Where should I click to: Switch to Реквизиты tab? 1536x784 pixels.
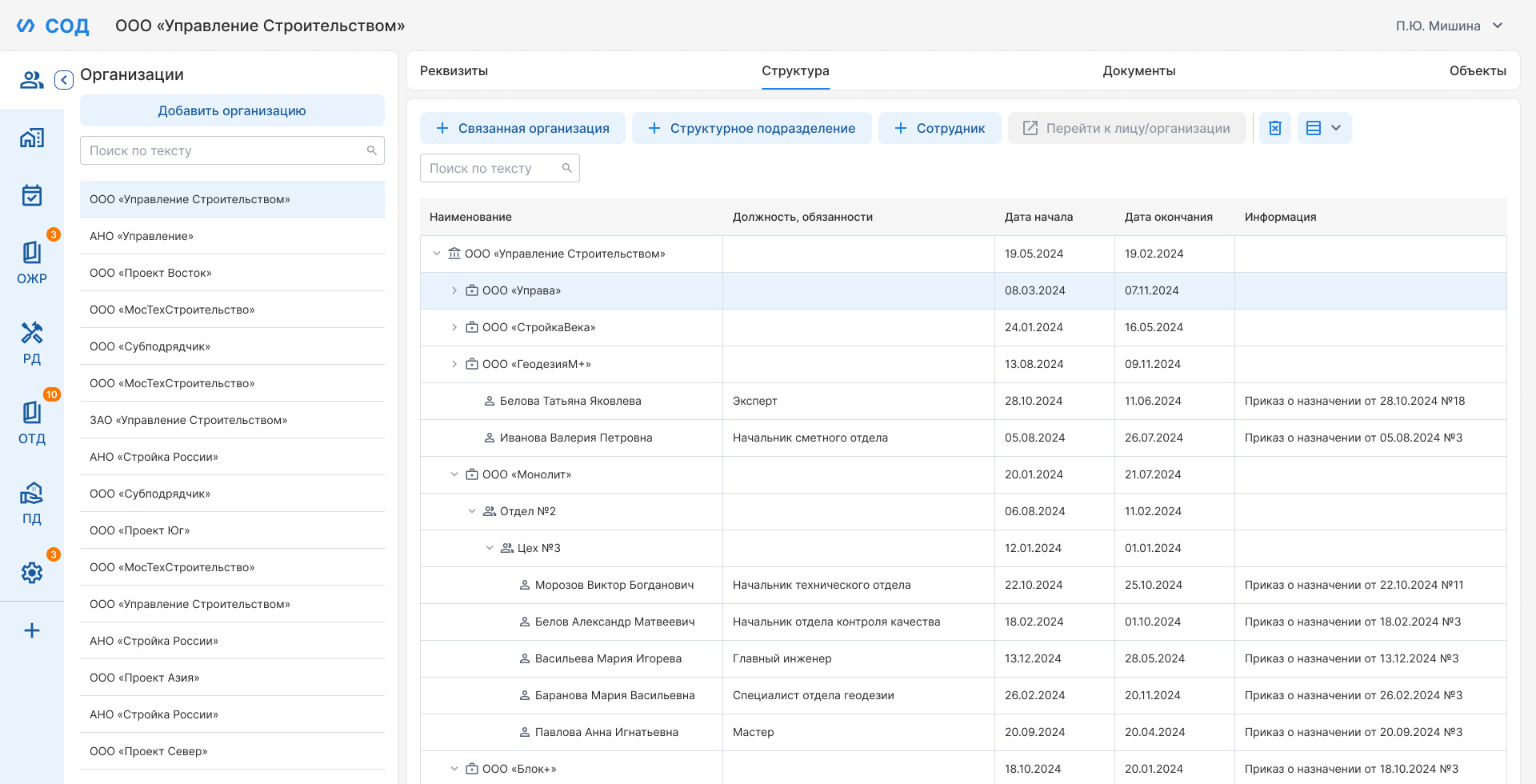tap(454, 70)
